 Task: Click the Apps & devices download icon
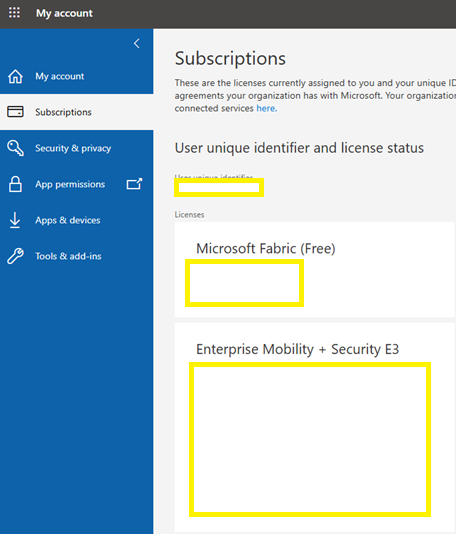pyautogui.click(x=15, y=220)
